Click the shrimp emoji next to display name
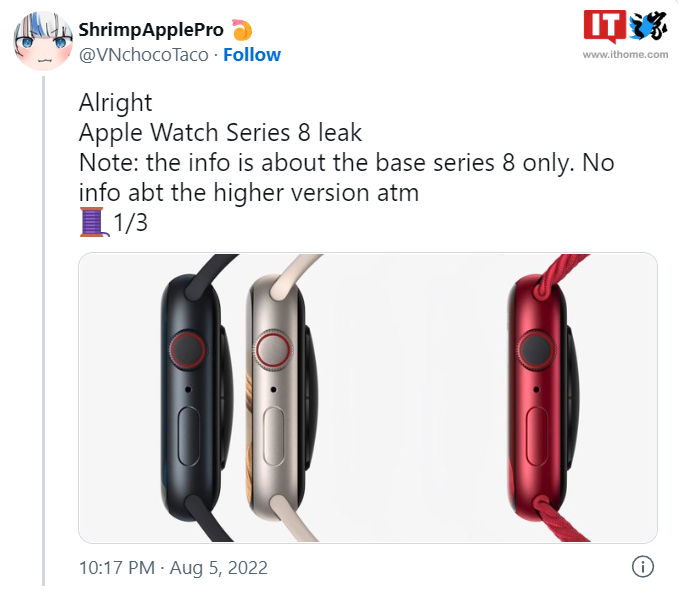 pyautogui.click(x=242, y=30)
